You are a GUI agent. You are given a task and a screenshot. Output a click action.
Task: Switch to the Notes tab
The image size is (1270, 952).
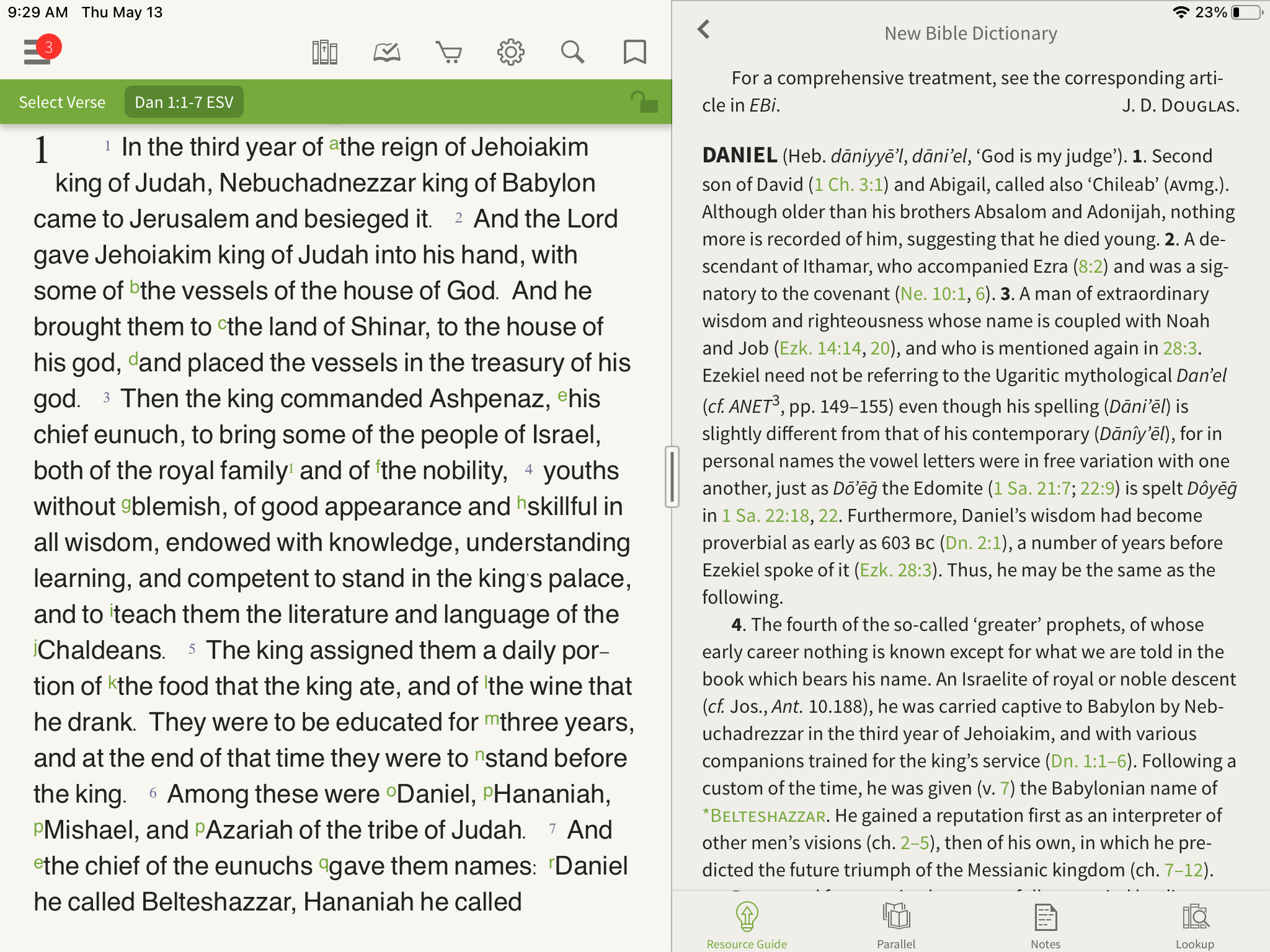tap(1046, 926)
